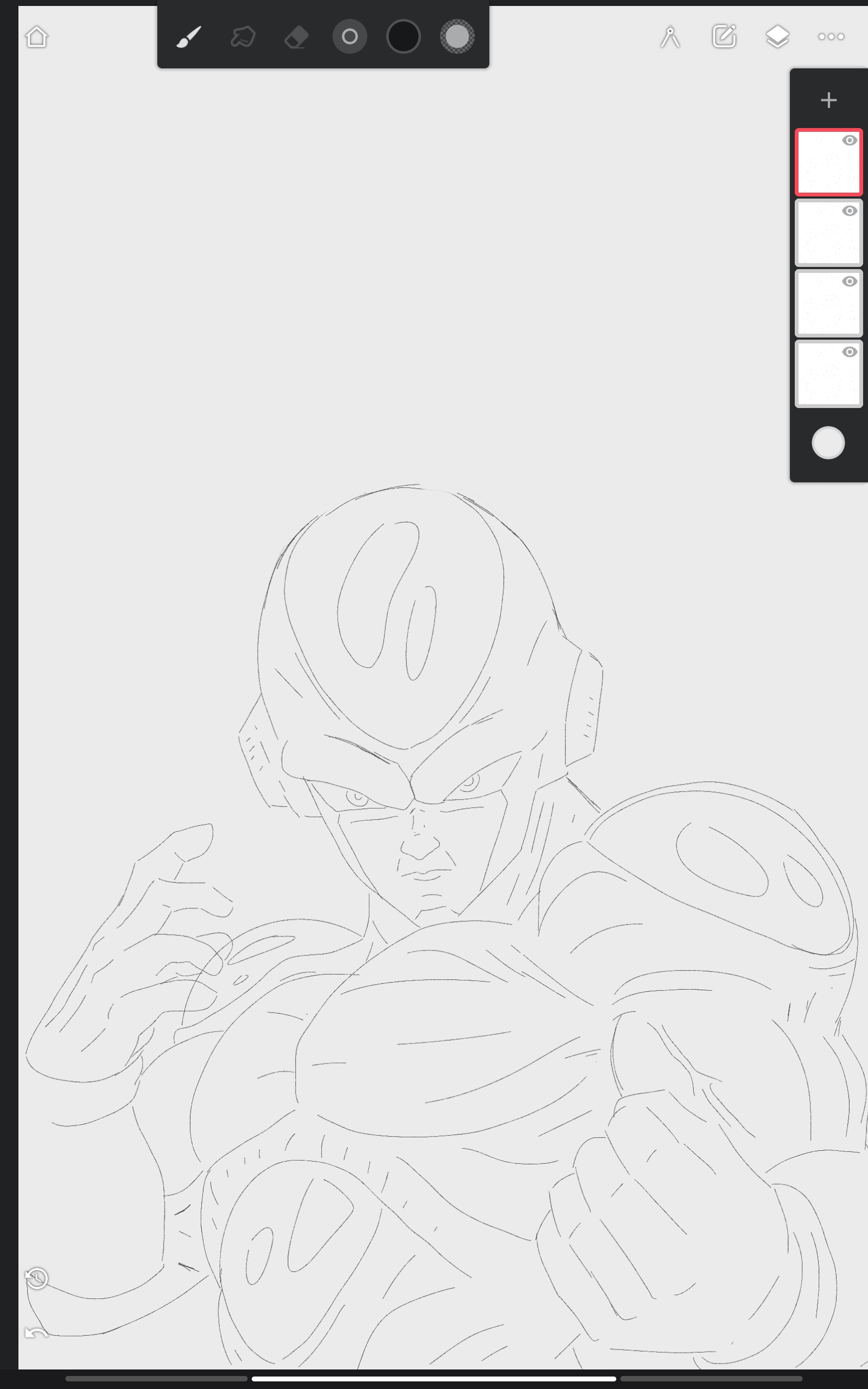The width and height of the screenshot is (868, 1389).
Task: Select the third layer thumbnail
Action: coord(828,303)
